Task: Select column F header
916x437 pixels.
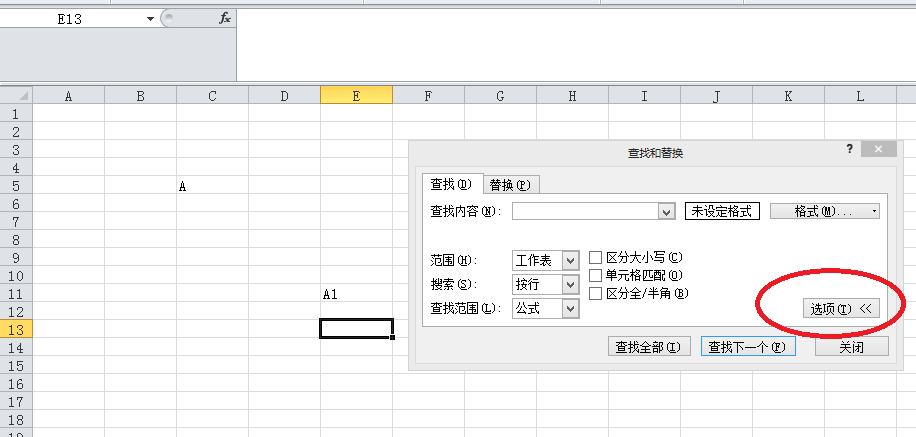Action: [428, 96]
